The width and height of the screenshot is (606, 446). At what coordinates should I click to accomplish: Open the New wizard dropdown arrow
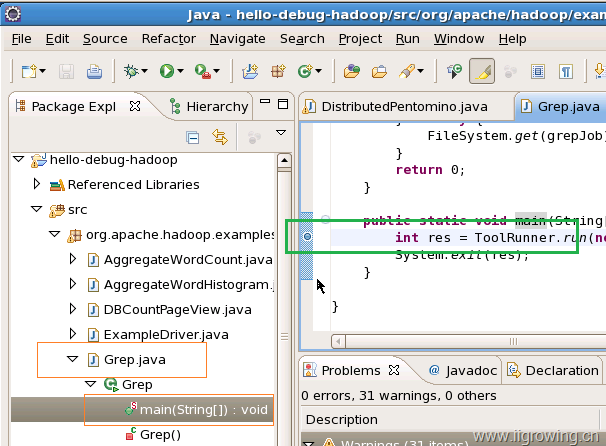[43, 71]
